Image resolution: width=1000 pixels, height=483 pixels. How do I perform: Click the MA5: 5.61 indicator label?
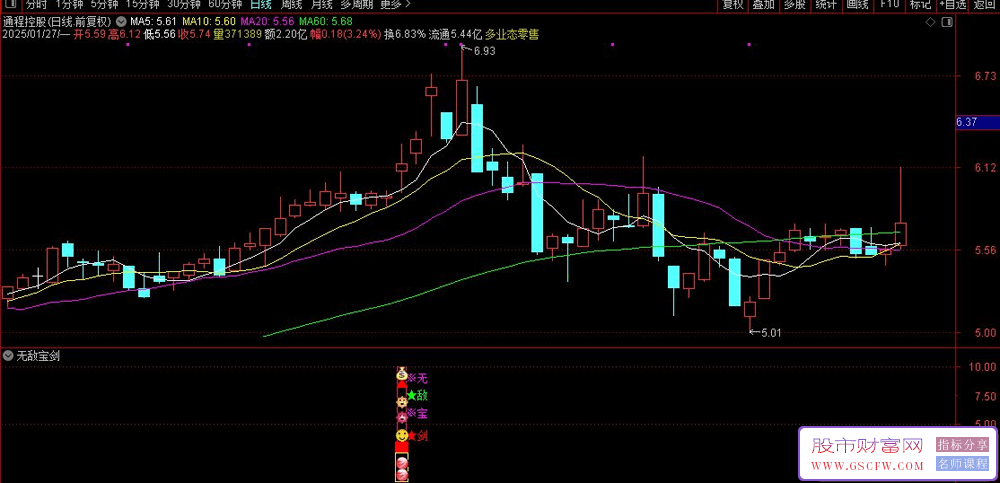154,22
